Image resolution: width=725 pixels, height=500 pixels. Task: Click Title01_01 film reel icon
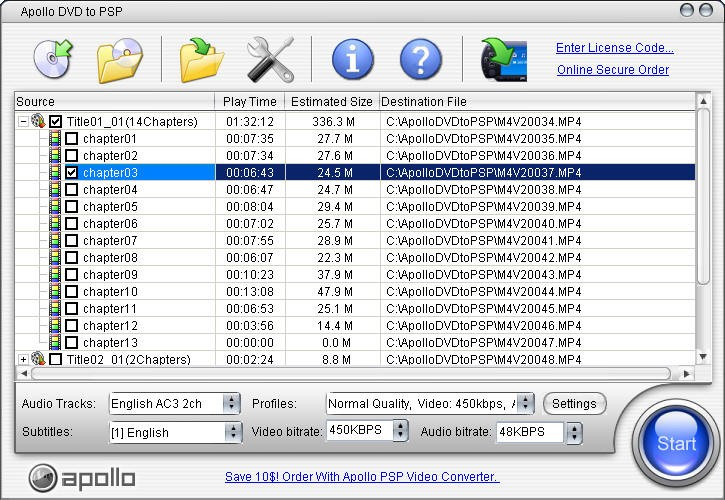point(38,121)
